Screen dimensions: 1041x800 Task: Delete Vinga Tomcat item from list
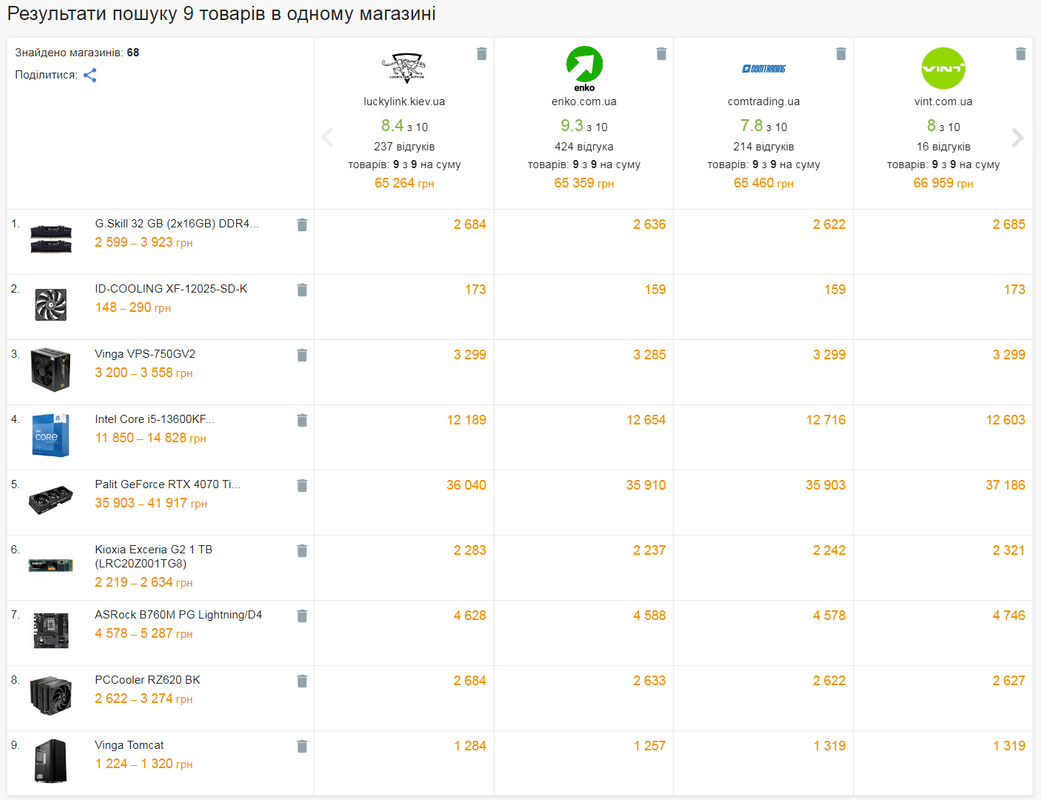pos(302,746)
